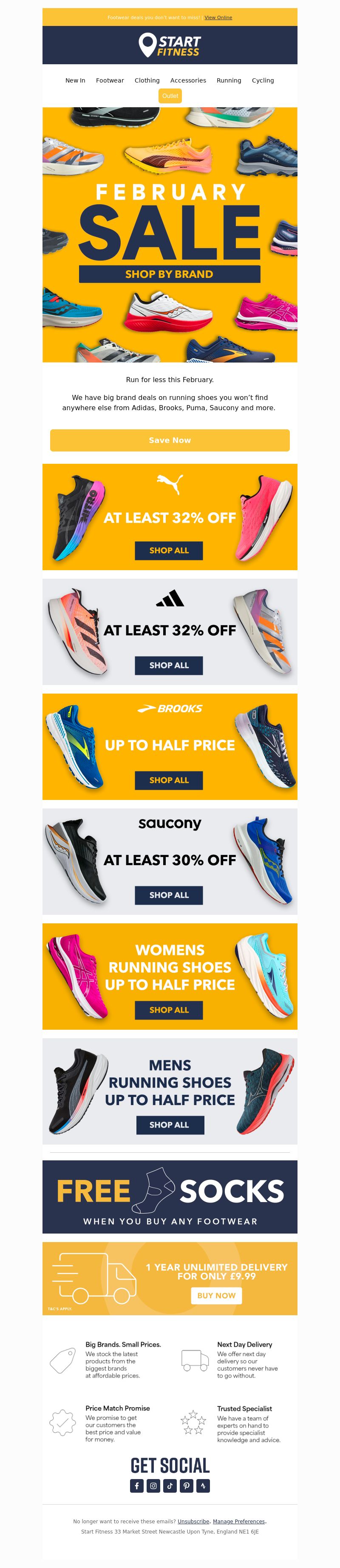
Task: Select the Footwear menu item
Action: (110, 80)
